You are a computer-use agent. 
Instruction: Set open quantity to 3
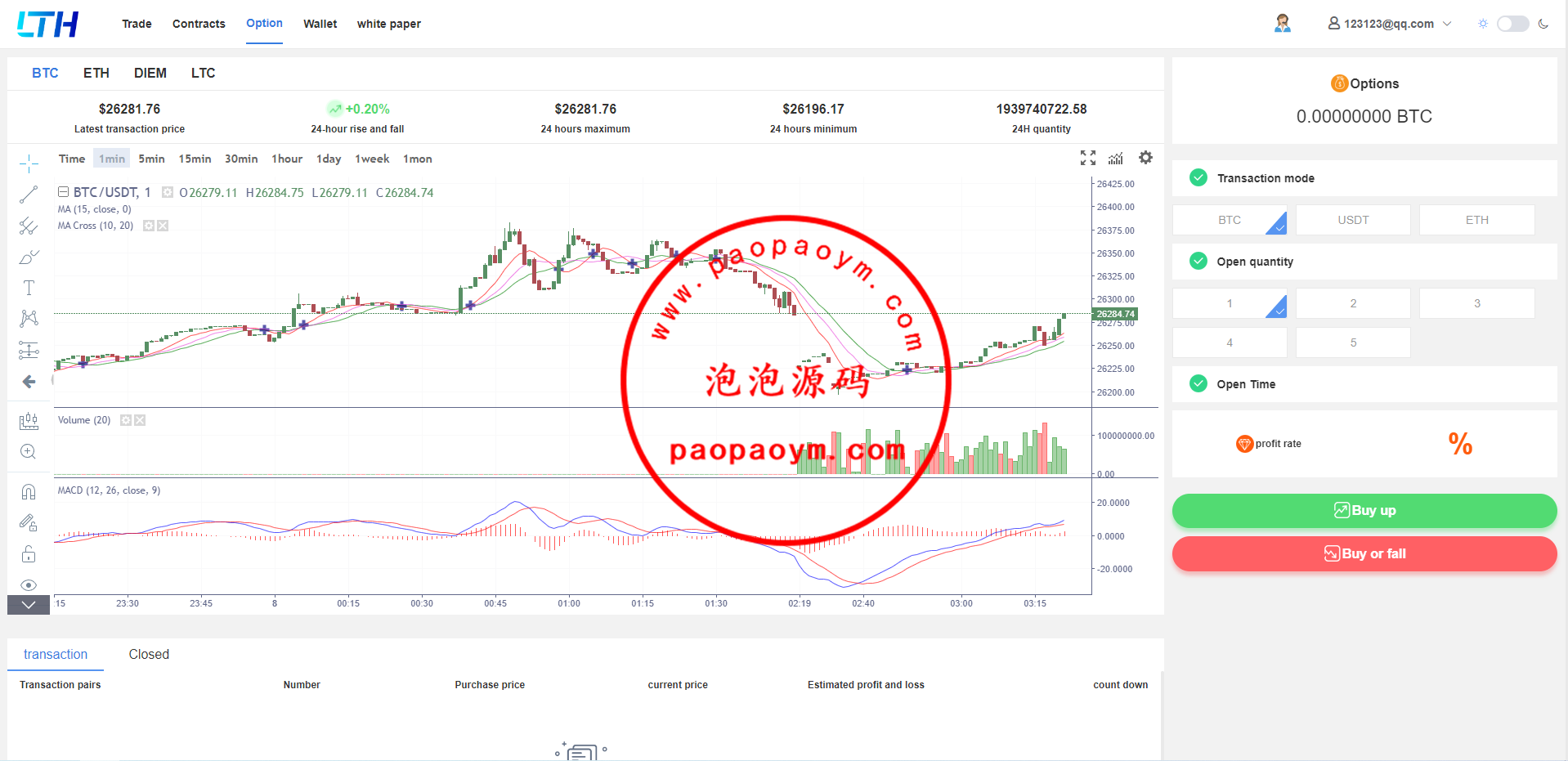[1476, 303]
